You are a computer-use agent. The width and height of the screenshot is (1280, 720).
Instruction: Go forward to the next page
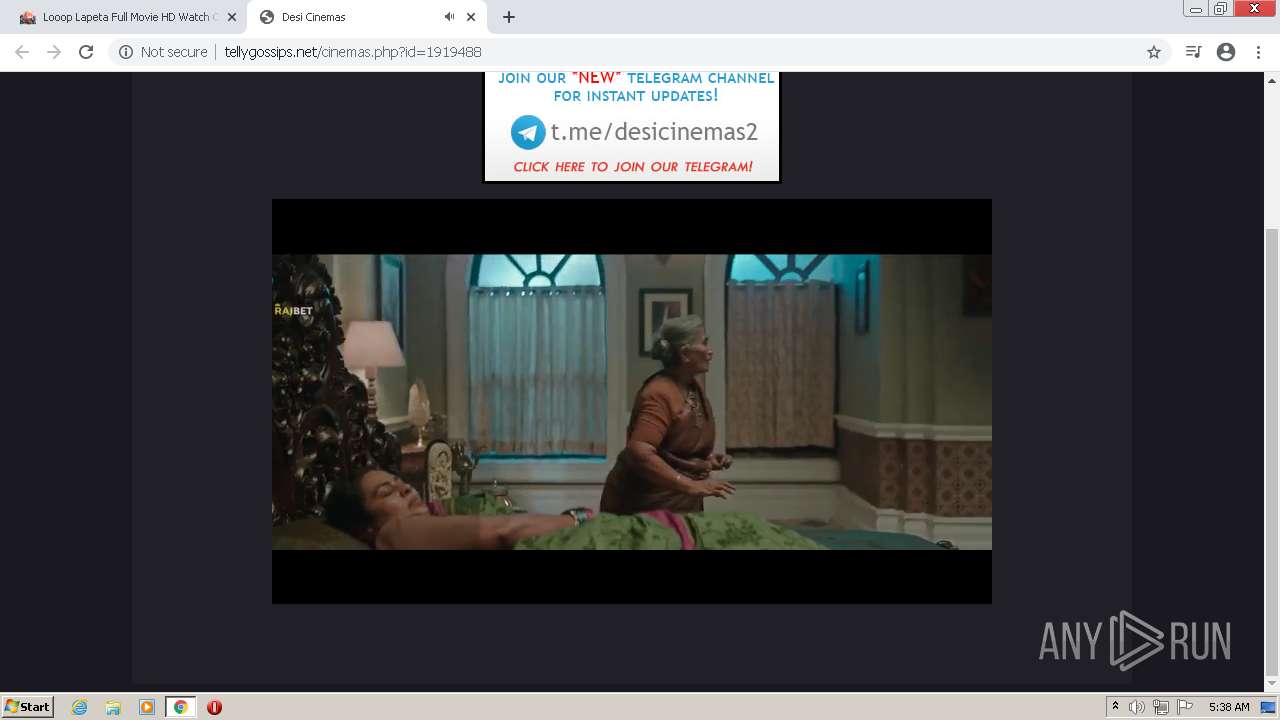coord(54,52)
